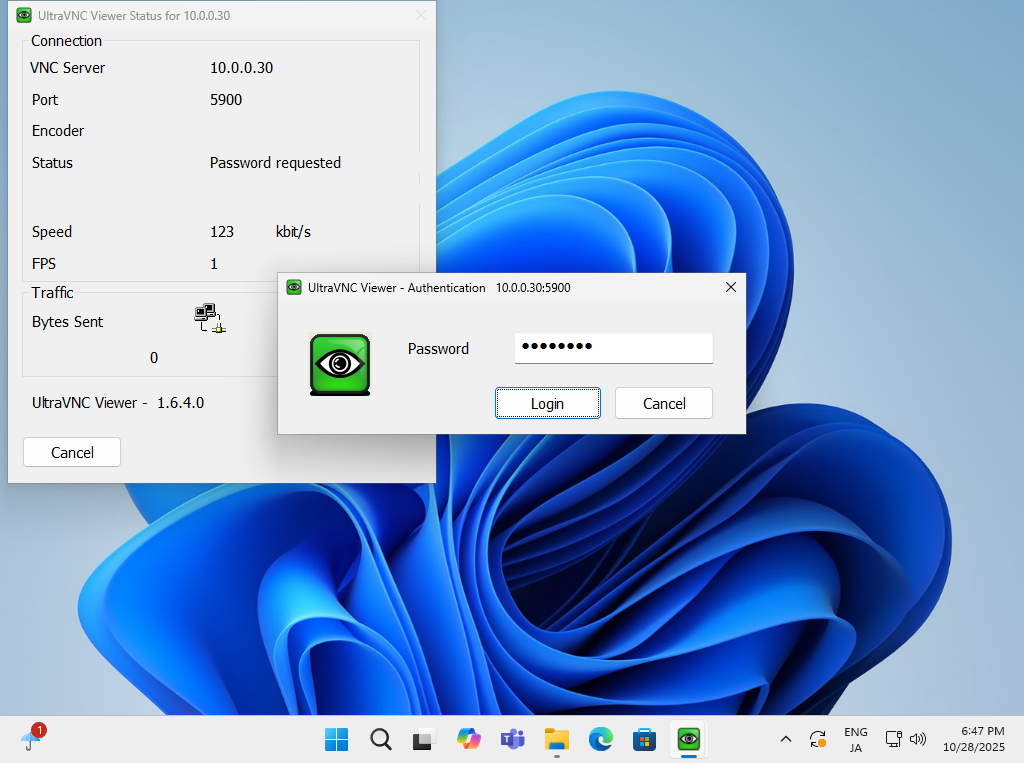Switch the ENG JA input language

click(x=855, y=739)
